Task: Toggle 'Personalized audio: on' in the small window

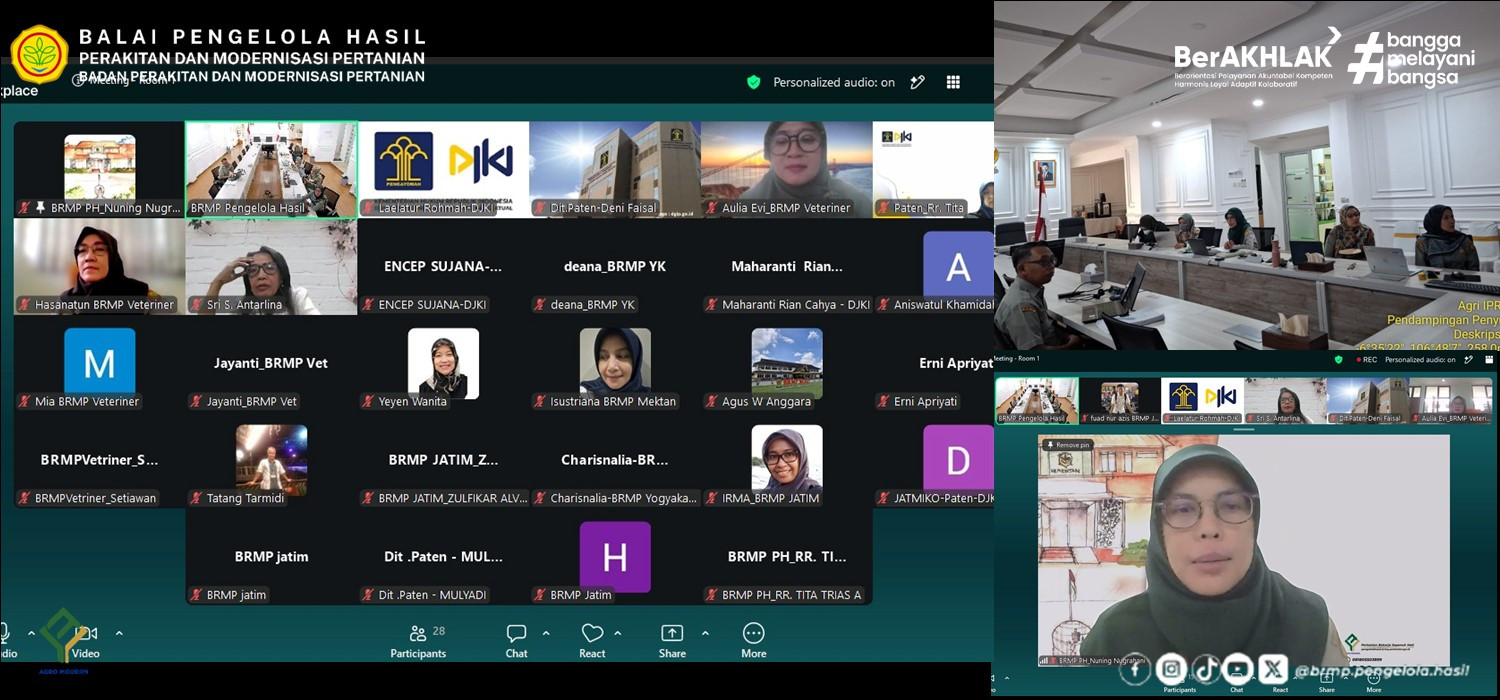Action: click(x=1420, y=359)
